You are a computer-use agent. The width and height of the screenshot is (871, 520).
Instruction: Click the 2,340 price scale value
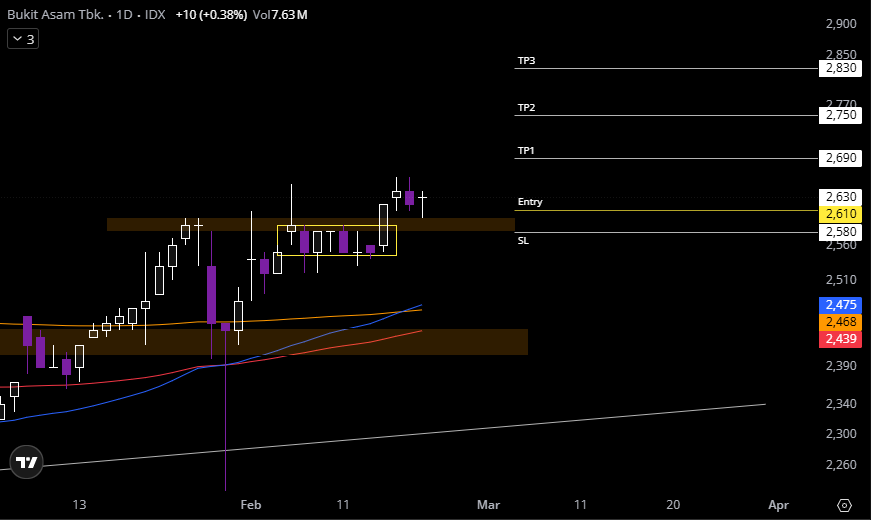click(840, 403)
